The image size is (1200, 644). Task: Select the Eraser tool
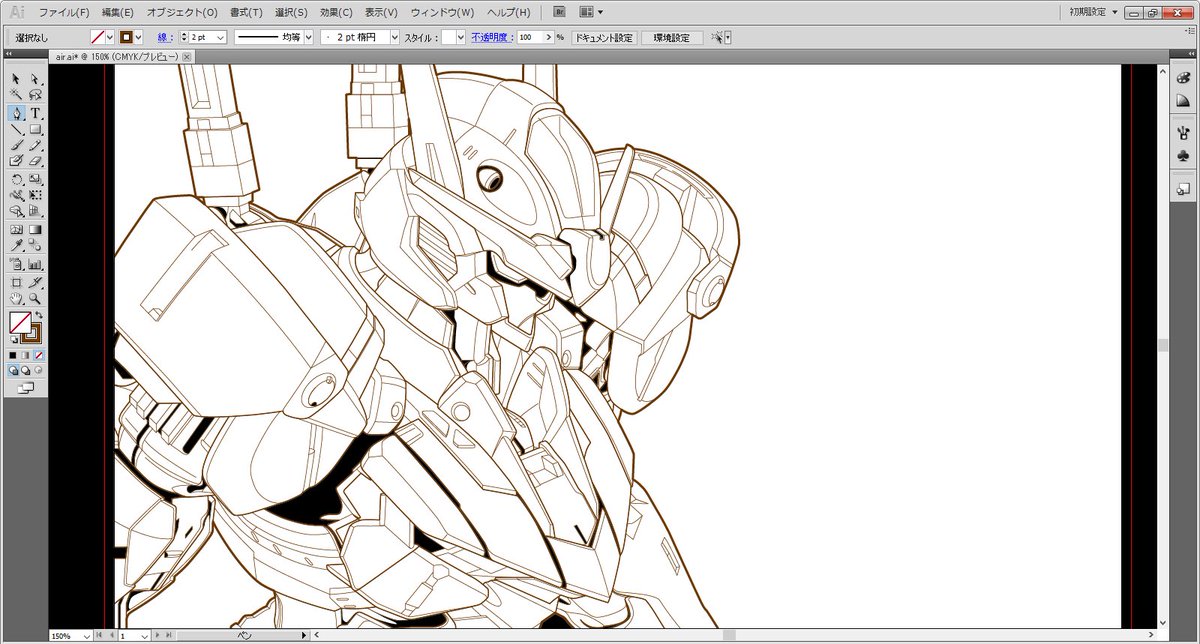(x=35, y=160)
